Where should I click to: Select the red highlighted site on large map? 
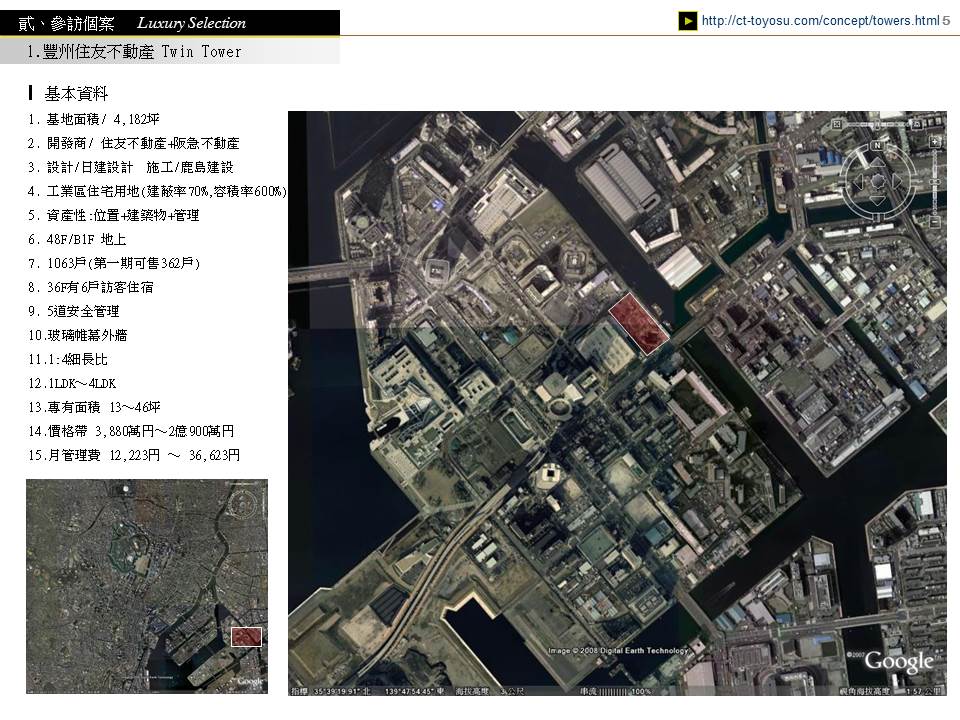click(x=638, y=323)
